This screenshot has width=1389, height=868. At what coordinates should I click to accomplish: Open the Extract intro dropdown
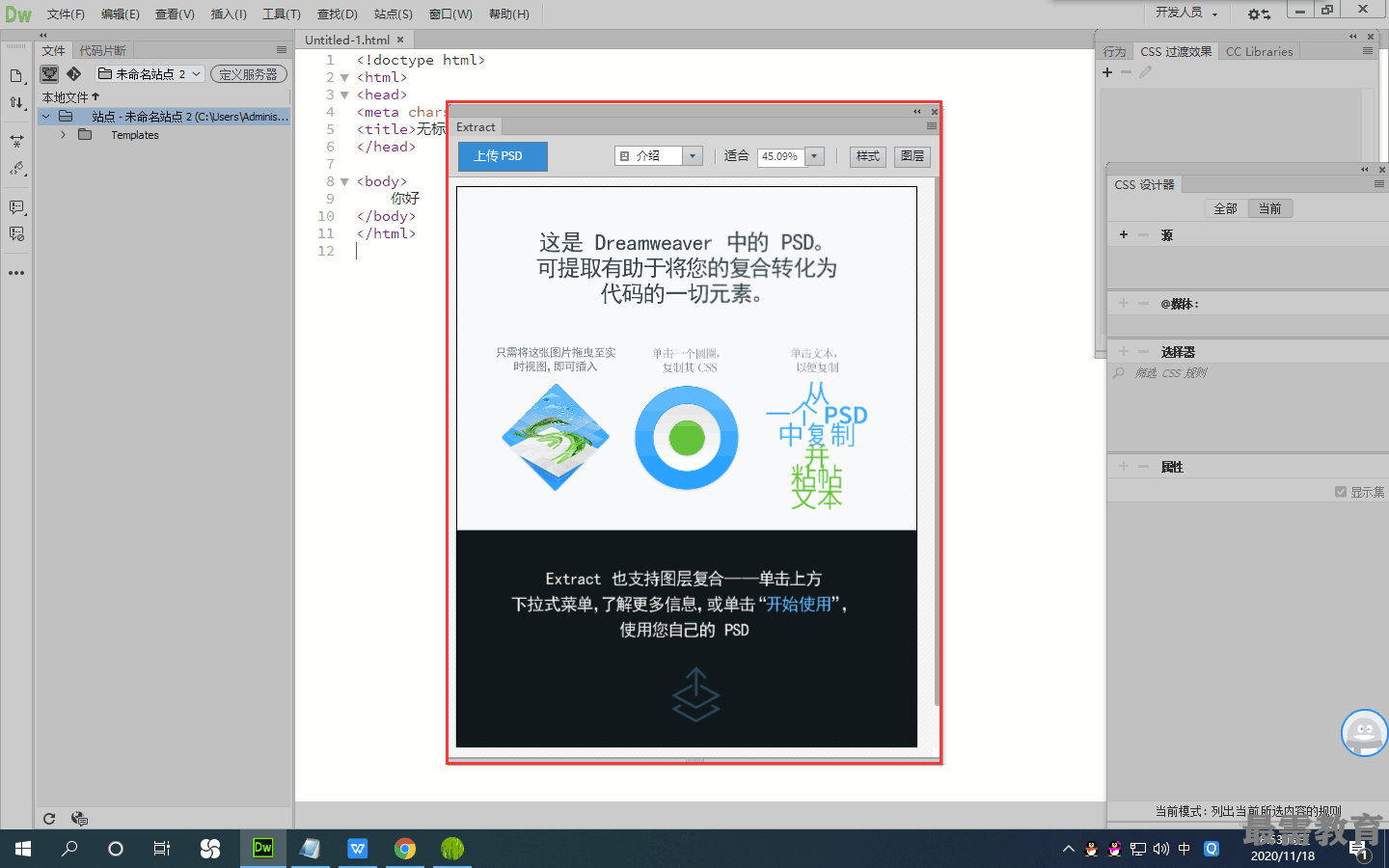tap(659, 155)
